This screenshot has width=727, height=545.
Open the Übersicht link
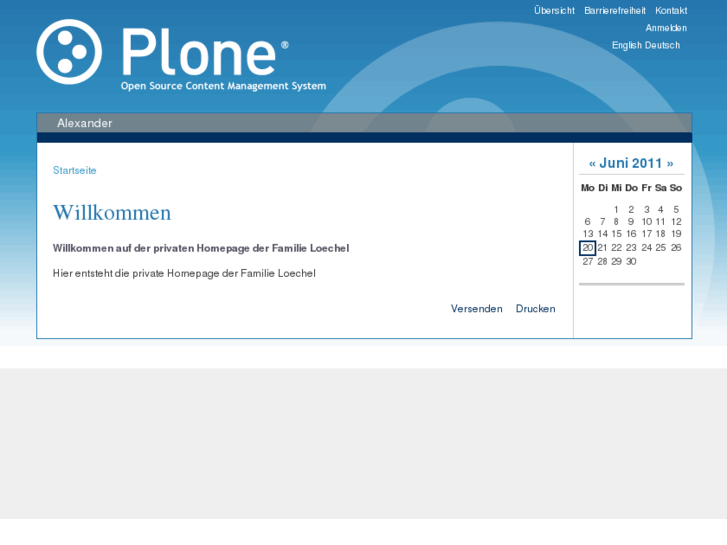click(554, 11)
